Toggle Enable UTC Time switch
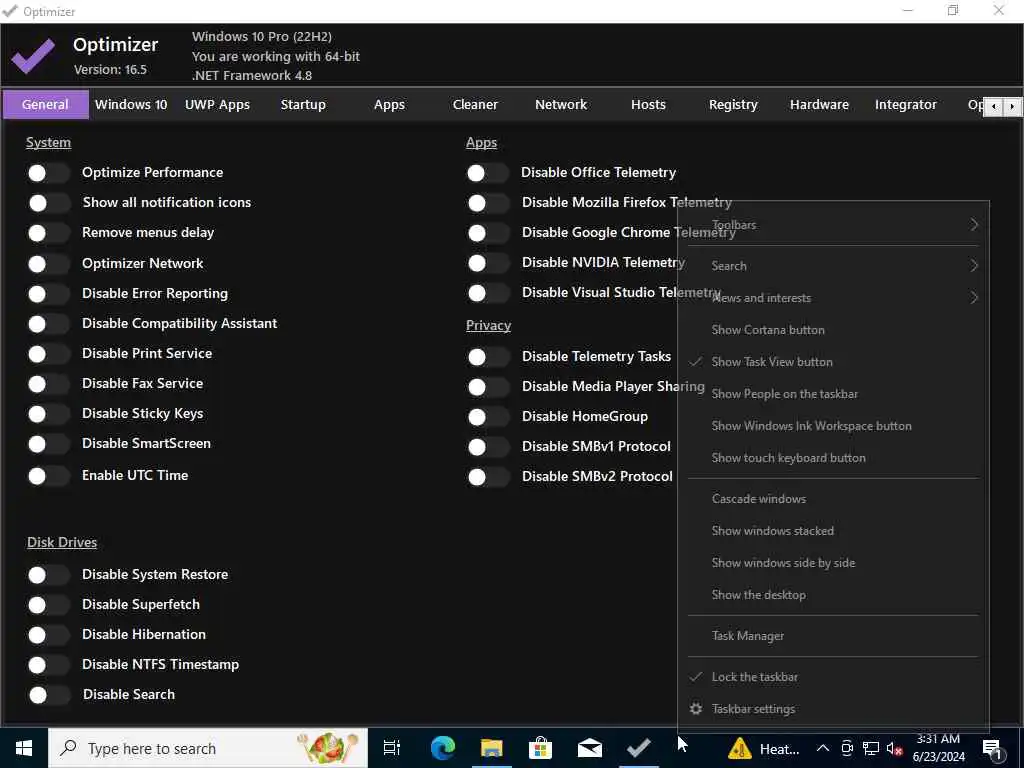 coord(48,476)
